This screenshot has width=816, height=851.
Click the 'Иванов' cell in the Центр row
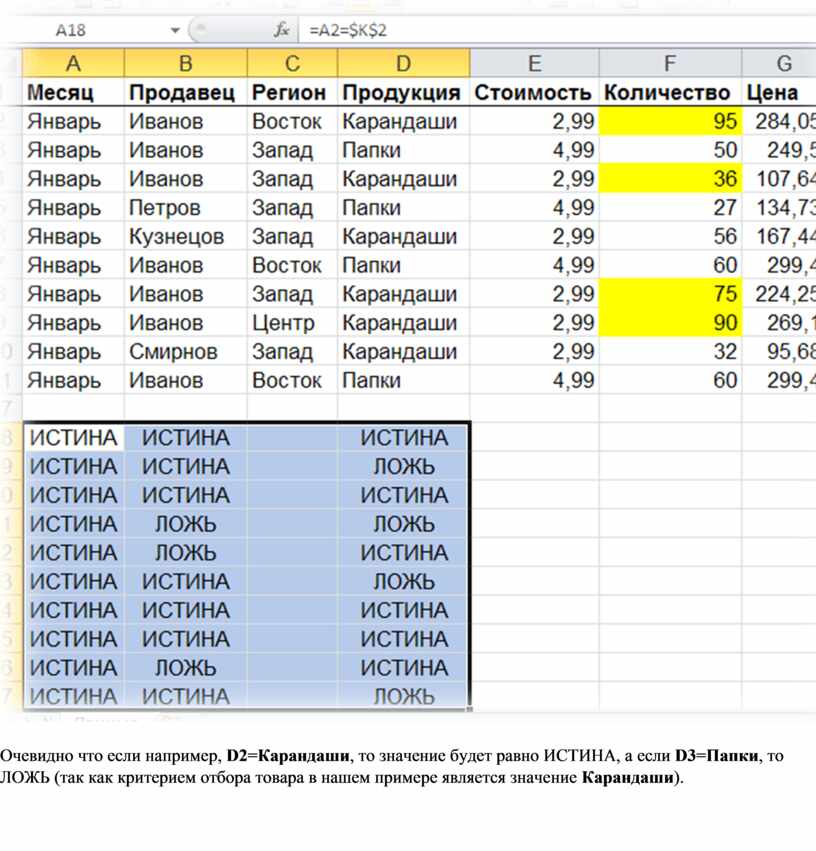click(186, 322)
